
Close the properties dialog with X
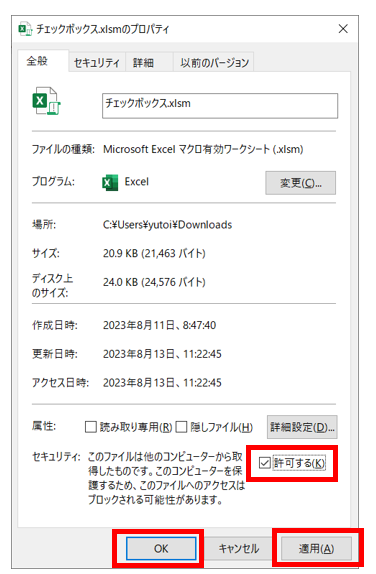point(343,29)
